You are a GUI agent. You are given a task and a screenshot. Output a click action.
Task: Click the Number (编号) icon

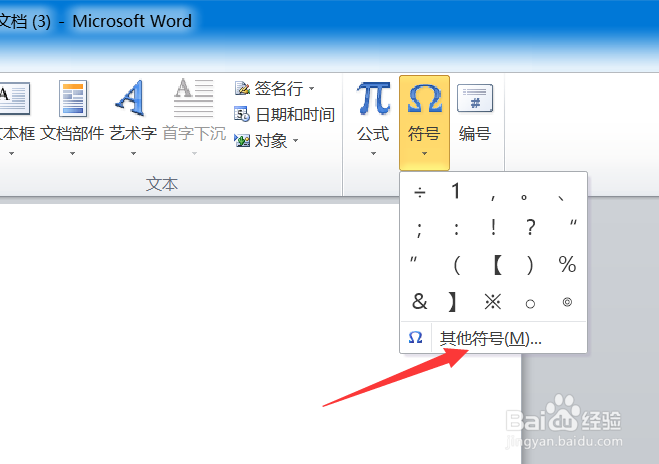pos(475,99)
